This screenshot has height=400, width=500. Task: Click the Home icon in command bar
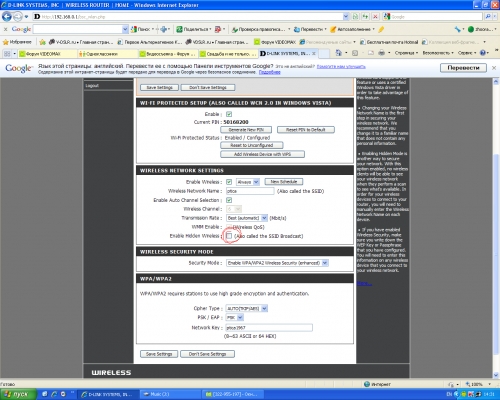pos(339,53)
